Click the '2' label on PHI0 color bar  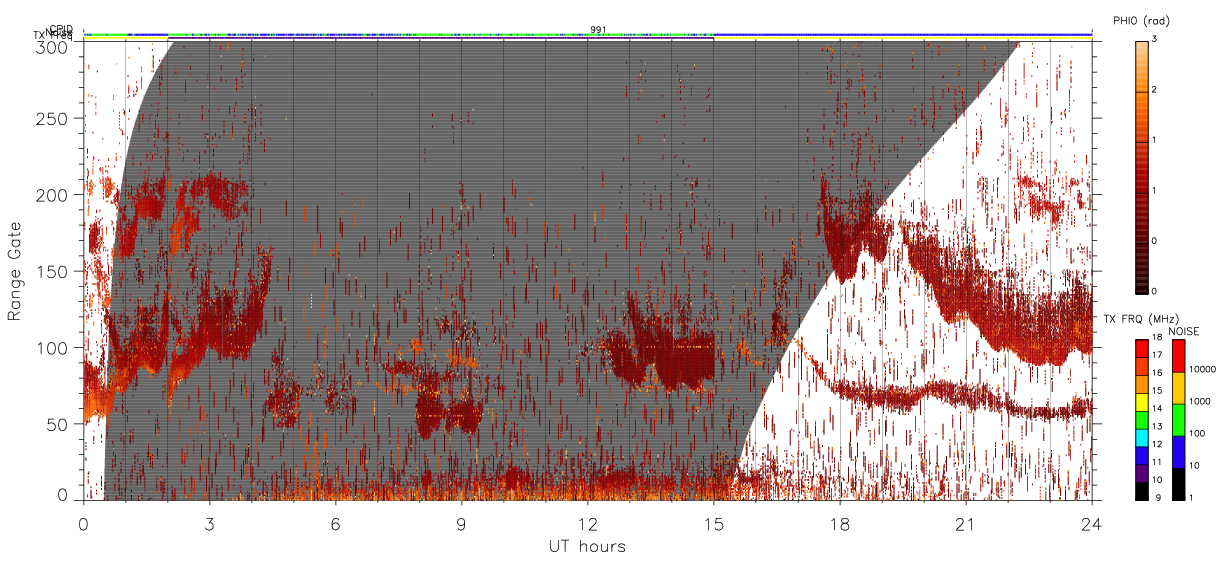point(1156,90)
